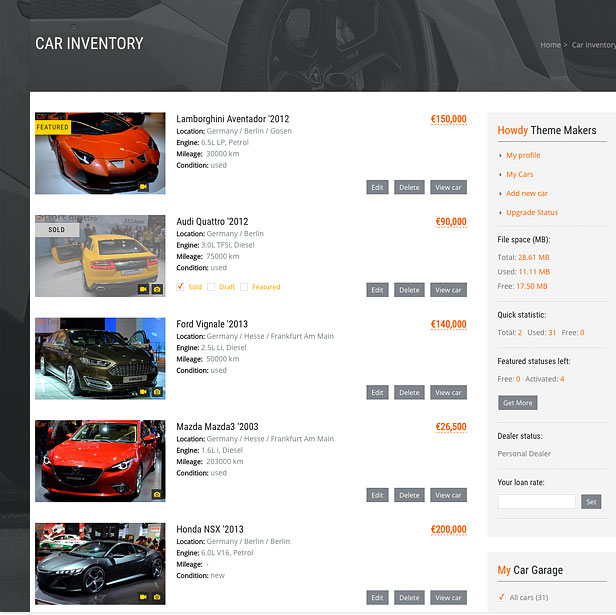
Task: Enable the Featured checkbox for Audi Quattro
Action: [x=244, y=287]
